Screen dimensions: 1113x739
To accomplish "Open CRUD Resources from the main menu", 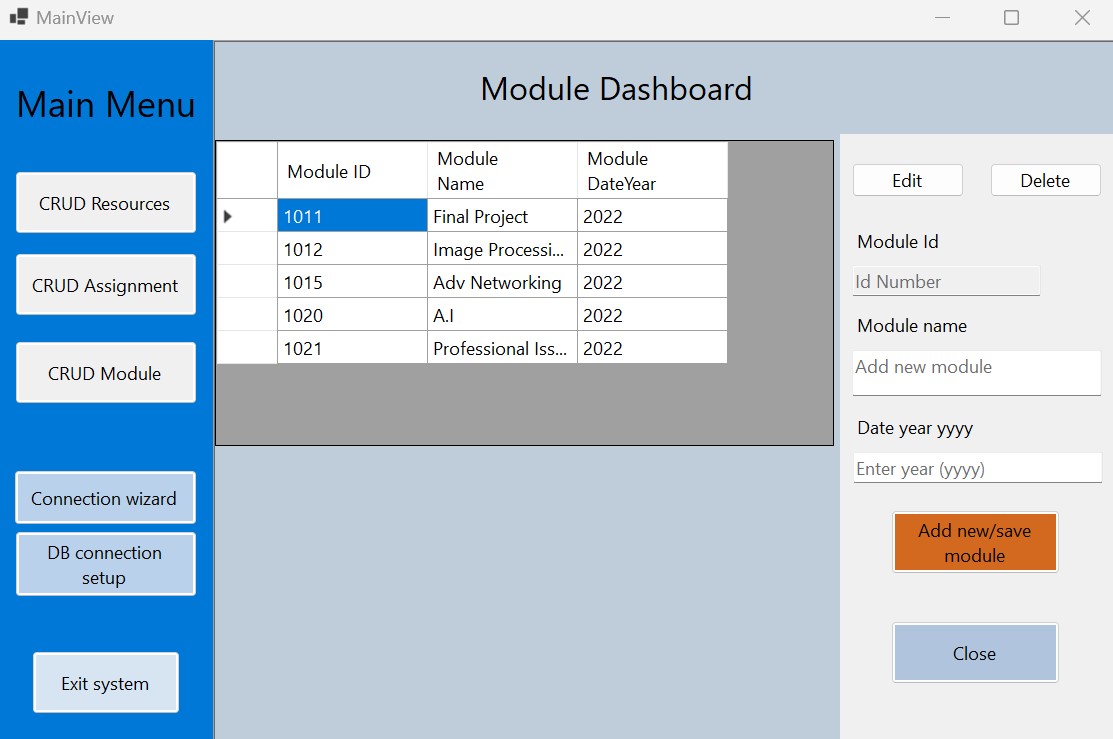I will coord(105,203).
